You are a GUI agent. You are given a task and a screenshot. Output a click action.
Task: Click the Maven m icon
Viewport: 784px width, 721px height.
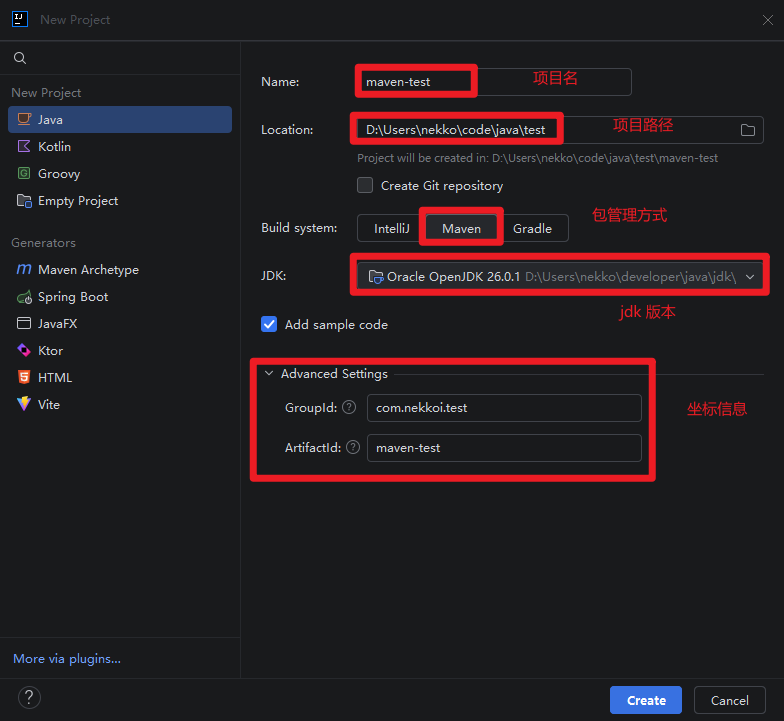pyautogui.click(x=24, y=269)
